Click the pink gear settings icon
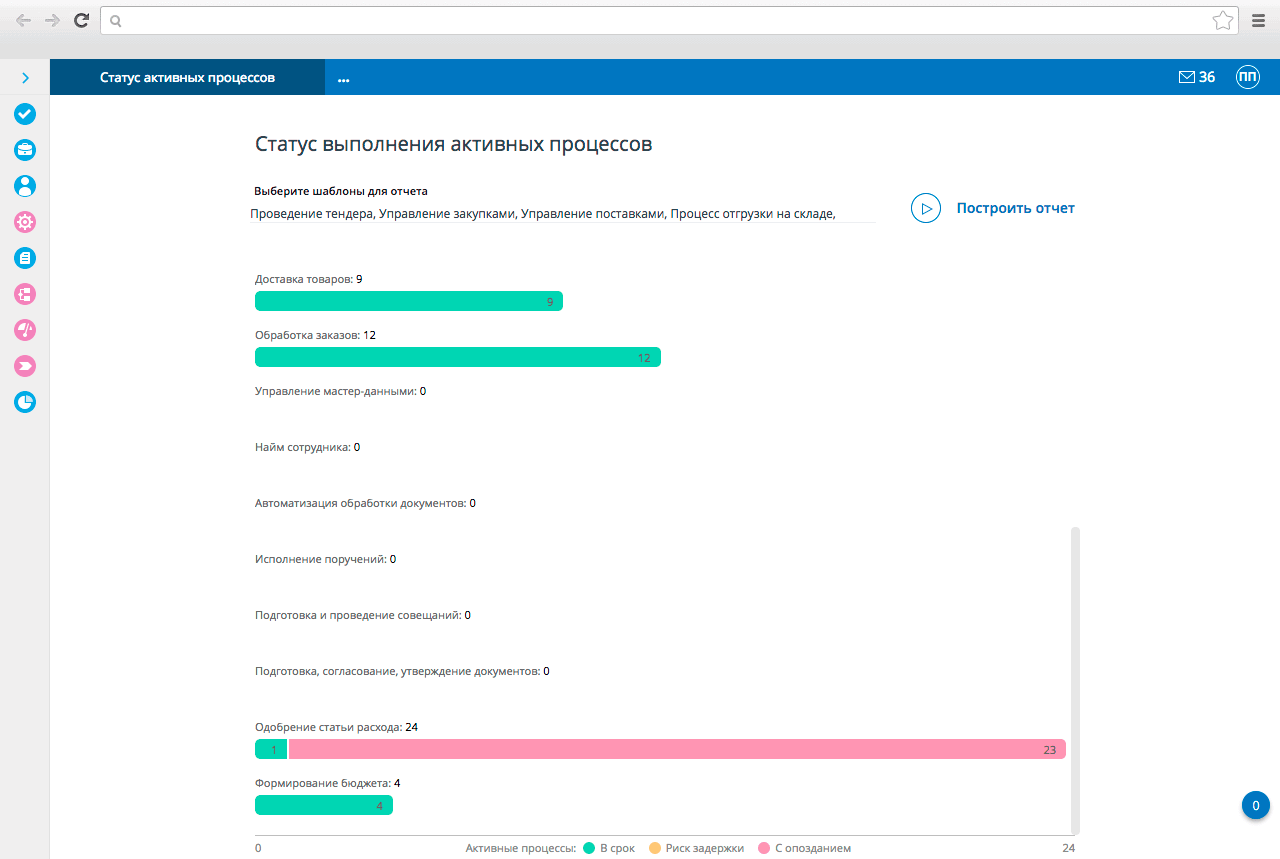The width and height of the screenshot is (1280, 859). click(24, 221)
